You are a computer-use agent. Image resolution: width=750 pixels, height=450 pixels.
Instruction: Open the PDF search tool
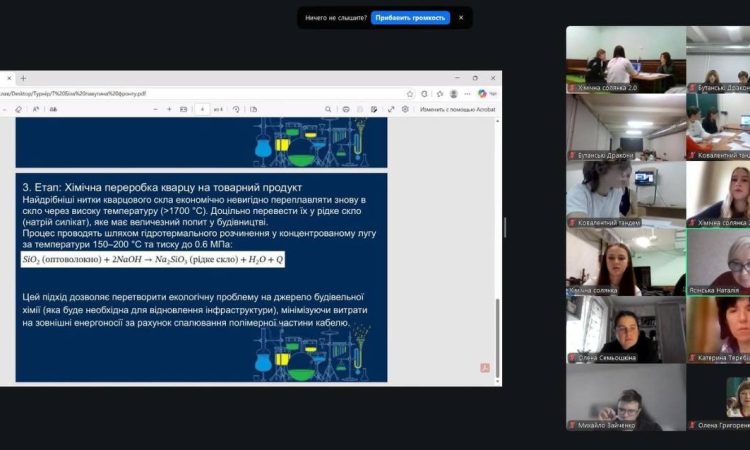pyautogui.click(x=328, y=110)
